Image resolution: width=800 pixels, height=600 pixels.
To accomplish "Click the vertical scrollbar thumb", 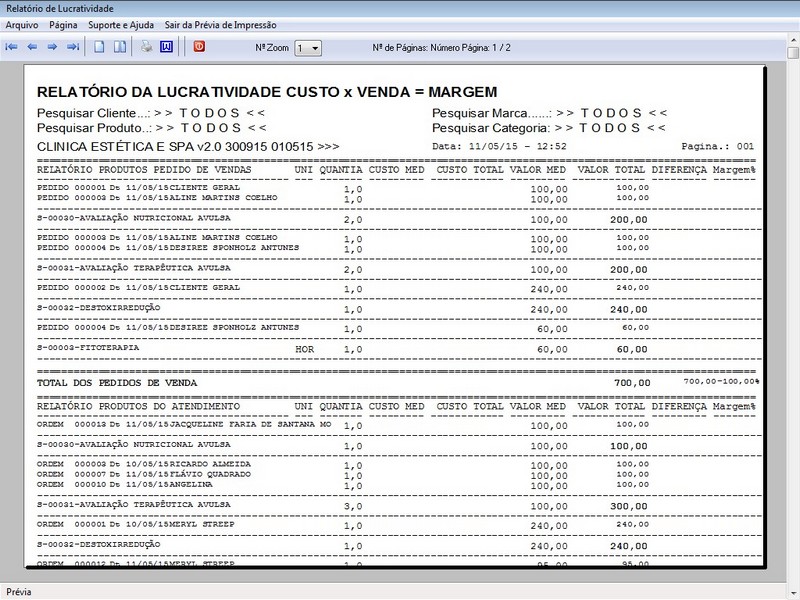I will pyautogui.click(x=793, y=53).
